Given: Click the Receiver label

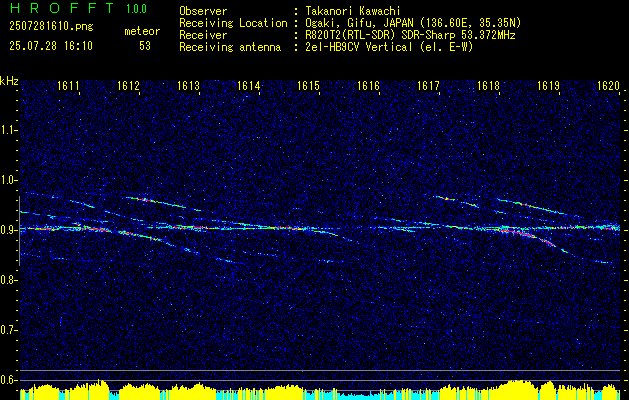Looking at the screenshot, I should point(203,35).
